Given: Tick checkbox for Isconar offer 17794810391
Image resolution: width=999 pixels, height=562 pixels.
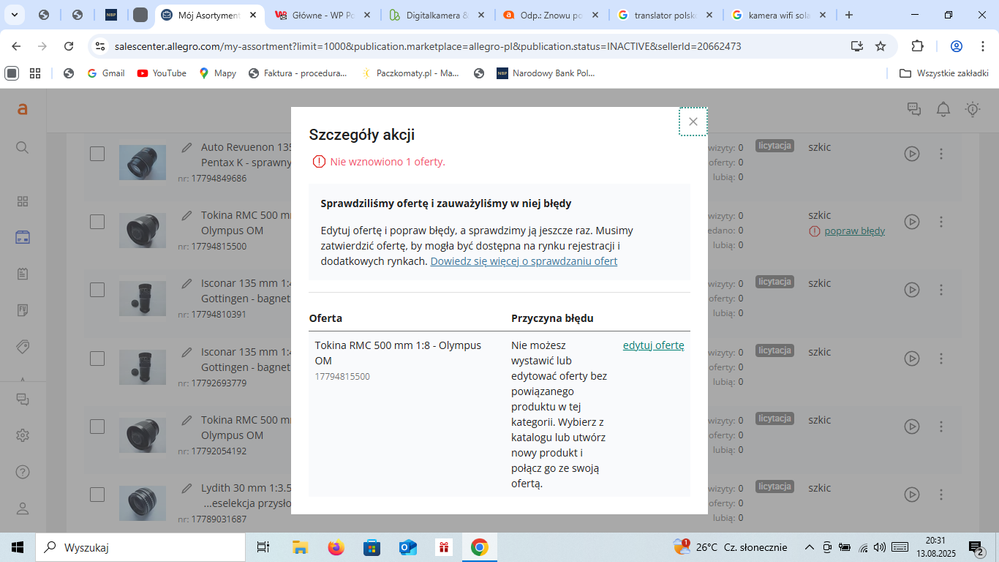Looking at the screenshot, I should pos(97,290).
